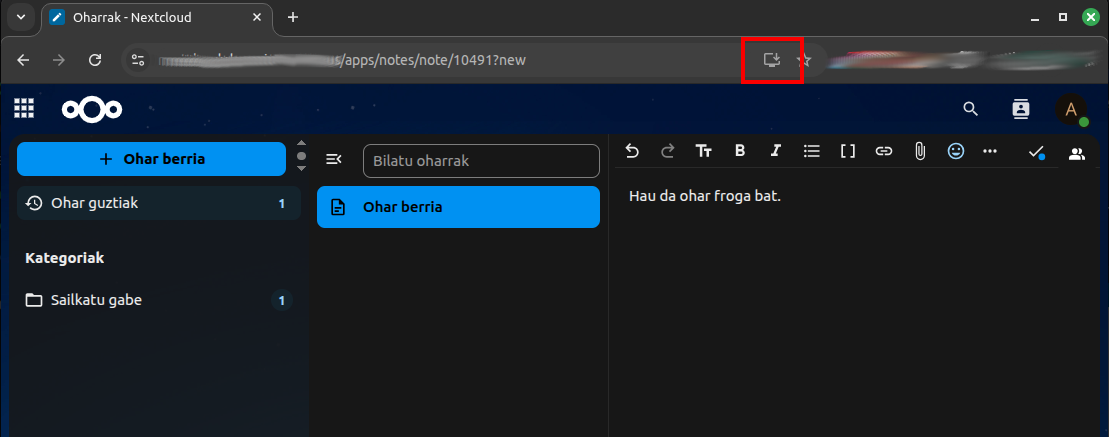
Task: Open the Sailkatu gabe category
Action: coord(151,300)
